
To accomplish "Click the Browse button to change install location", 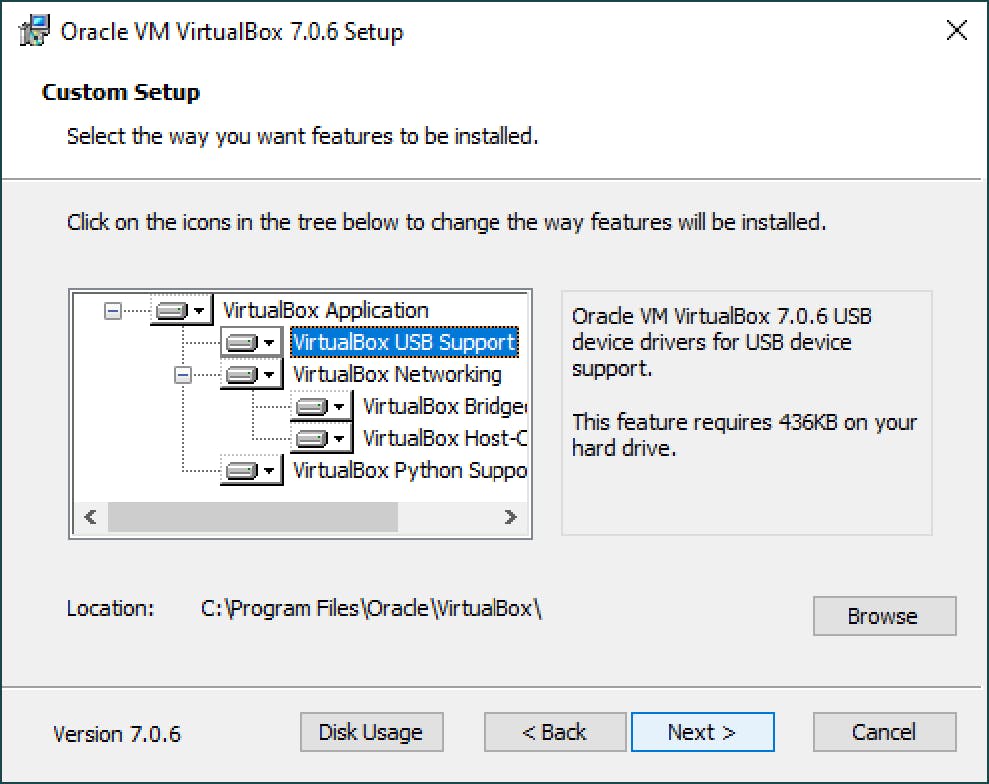I will click(884, 616).
